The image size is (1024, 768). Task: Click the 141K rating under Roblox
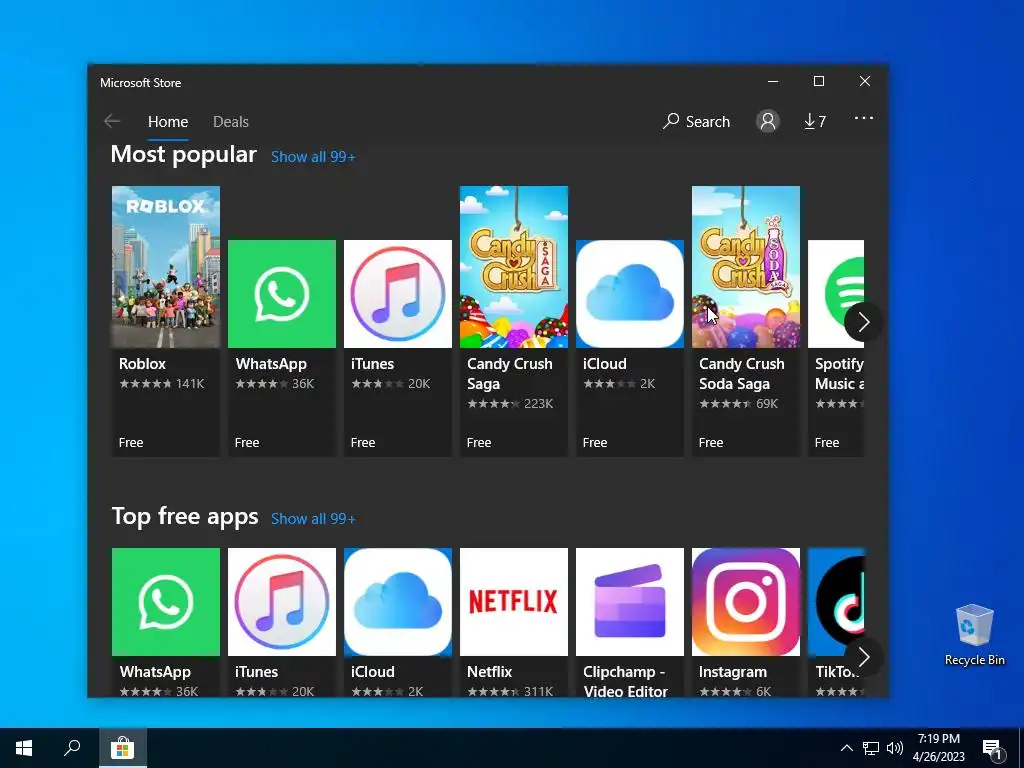coord(190,383)
